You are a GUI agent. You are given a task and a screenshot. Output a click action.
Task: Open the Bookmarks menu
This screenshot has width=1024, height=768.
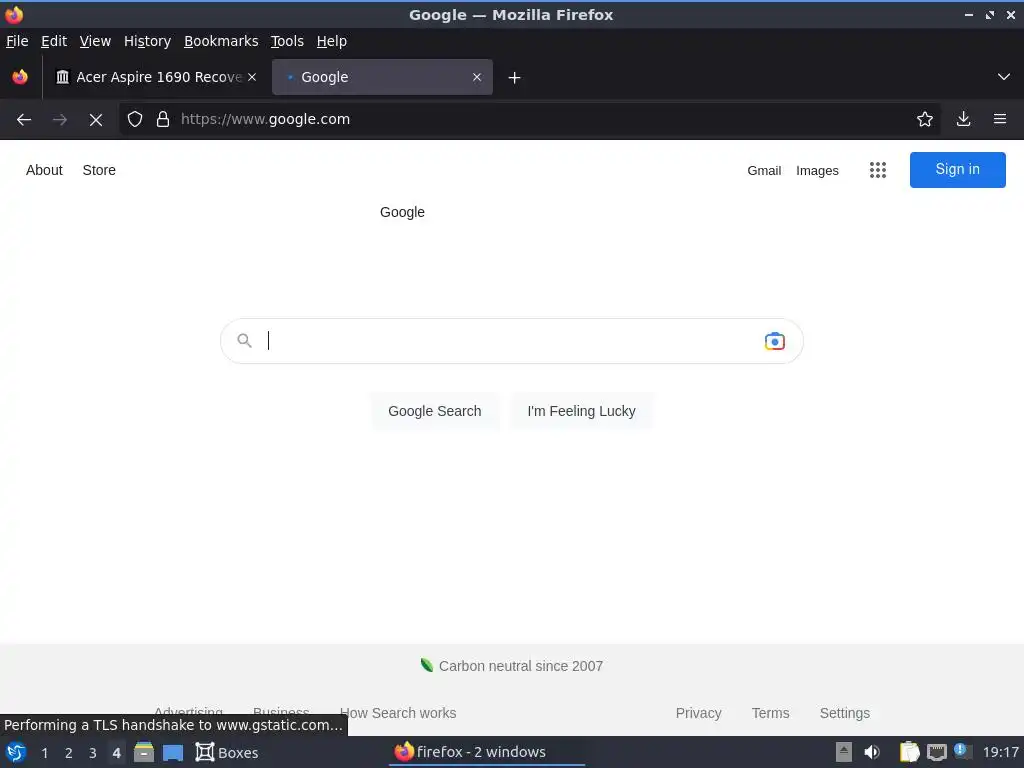click(221, 41)
